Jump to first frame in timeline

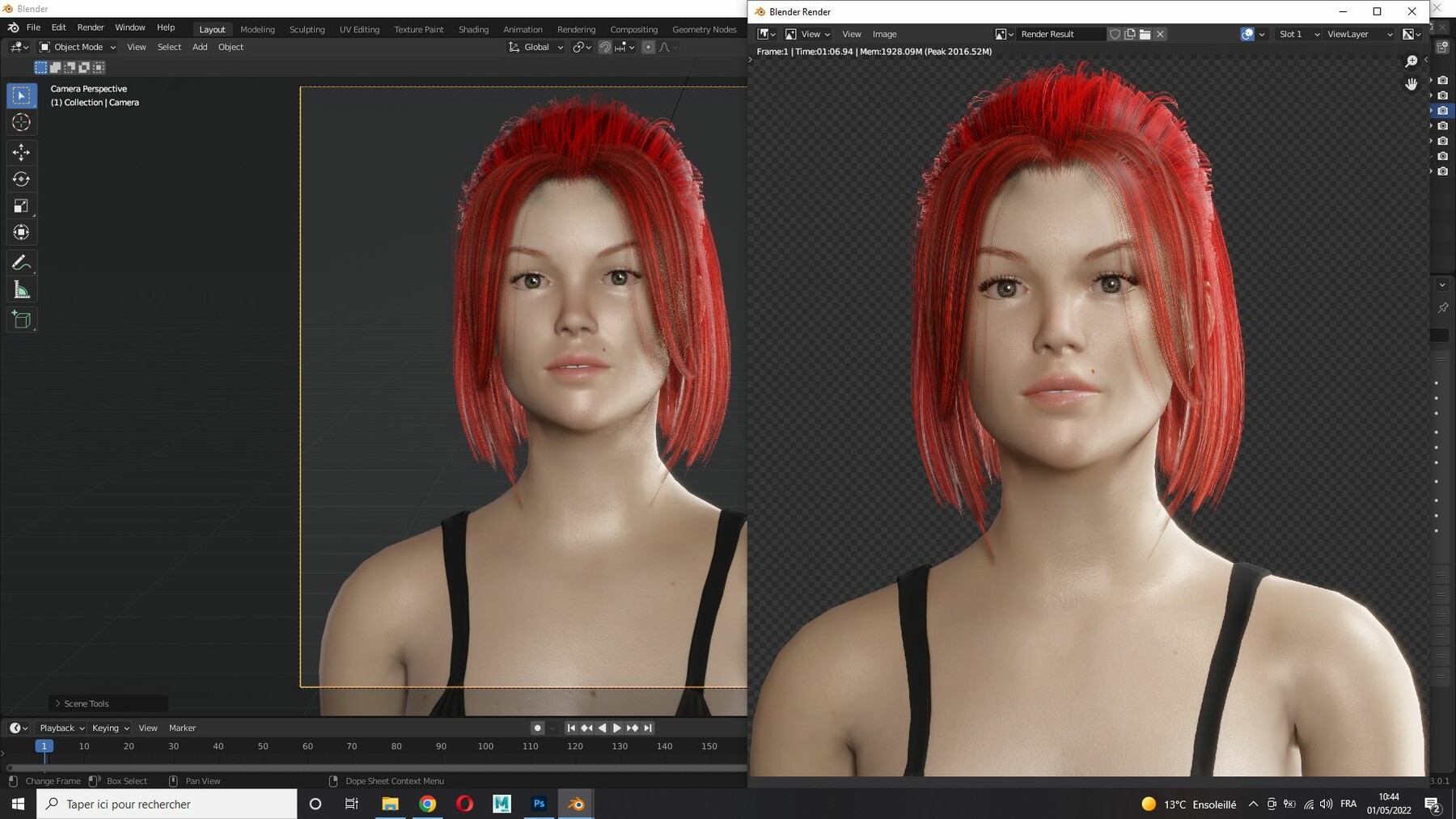tap(571, 728)
